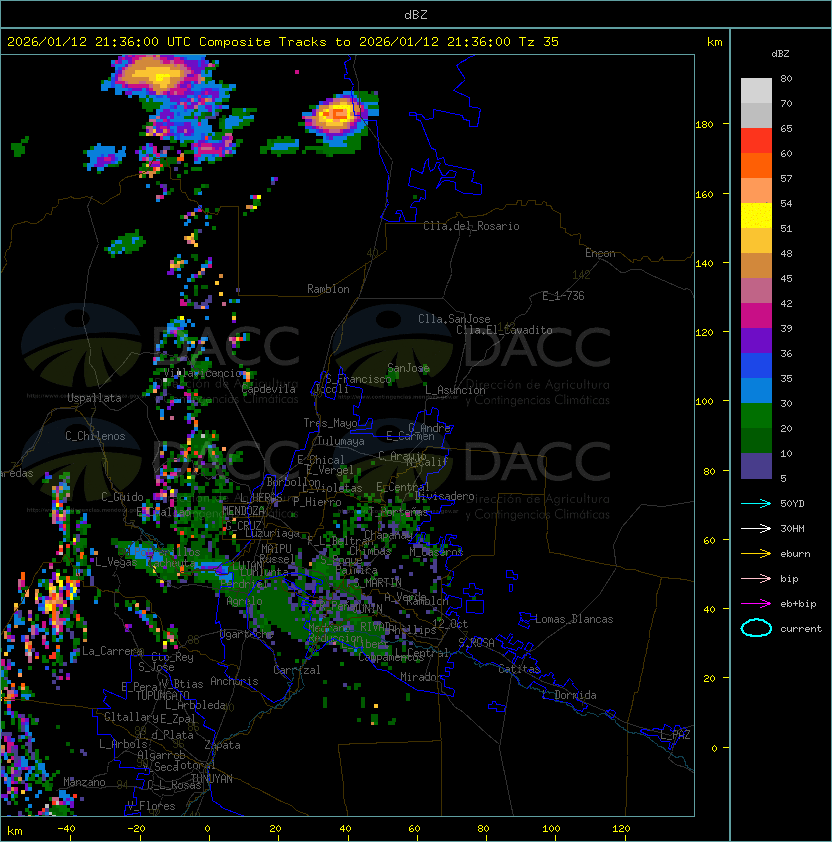Screen dimensions: 832x842
Task: Click the Clla.del_Rosario label
Action: click(x=471, y=226)
